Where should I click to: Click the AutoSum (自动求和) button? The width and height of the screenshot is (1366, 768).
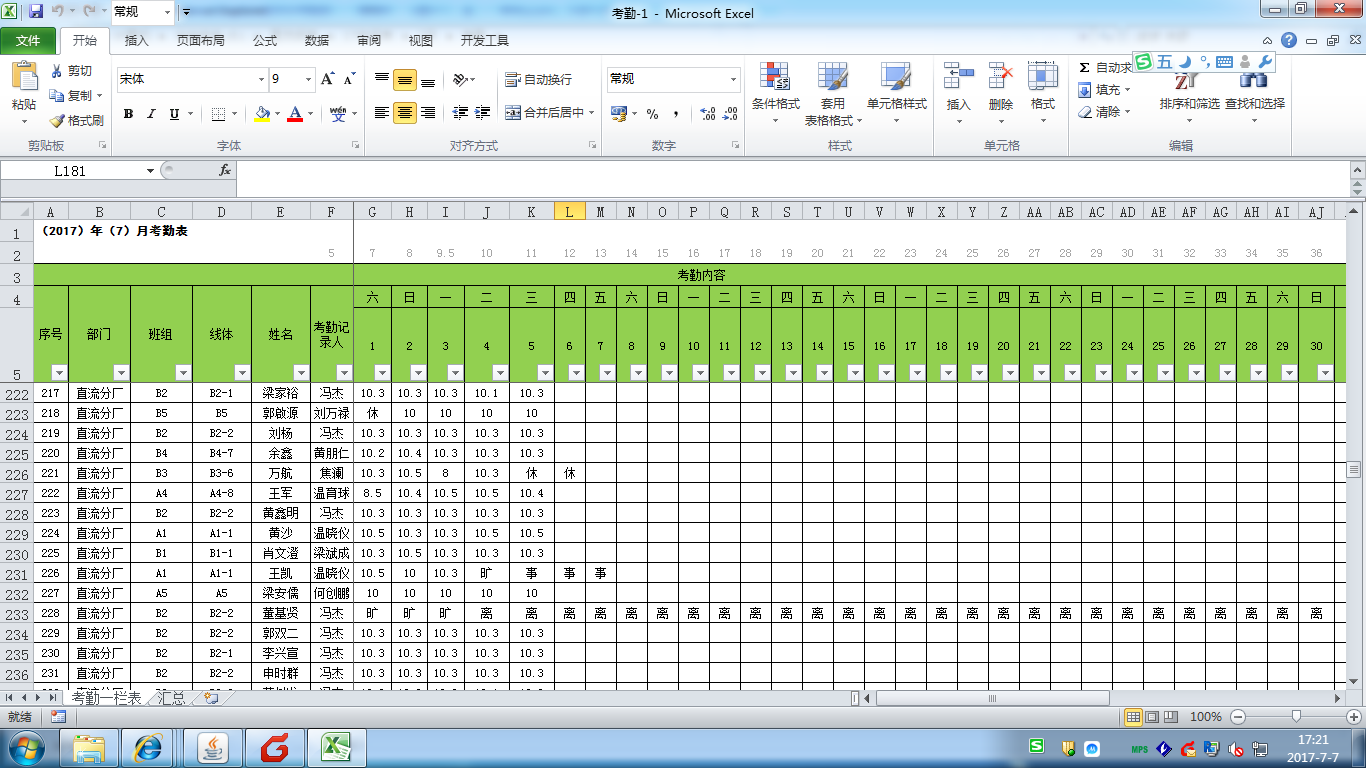[x=1105, y=67]
